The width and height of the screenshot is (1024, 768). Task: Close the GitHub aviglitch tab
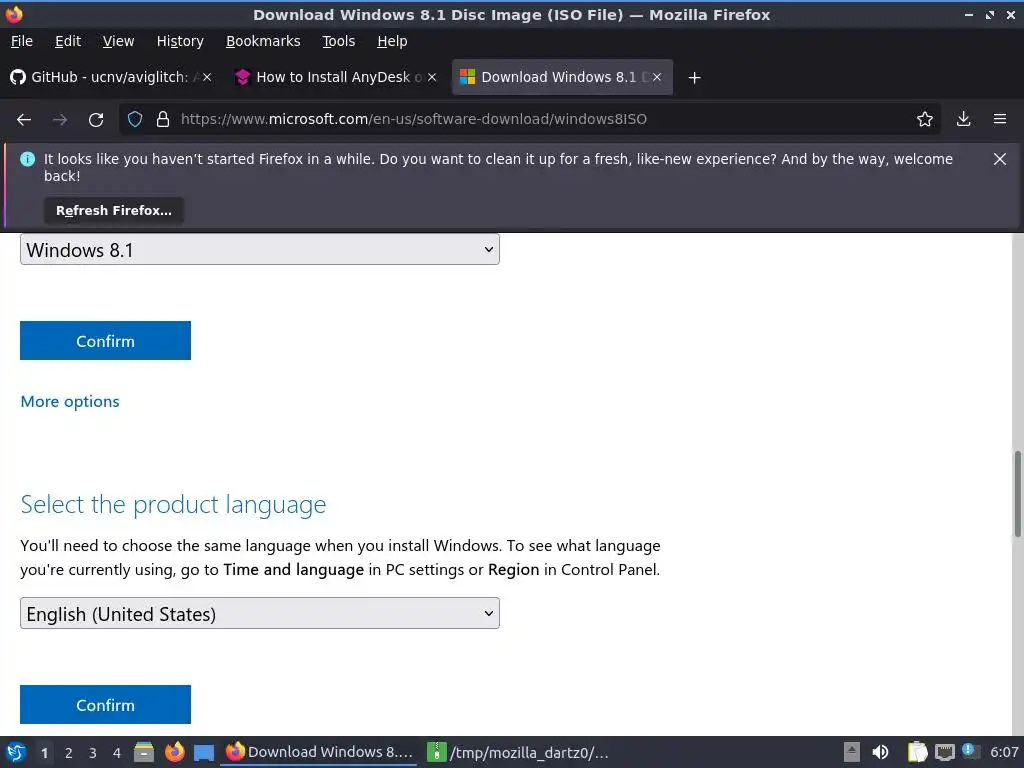207,77
